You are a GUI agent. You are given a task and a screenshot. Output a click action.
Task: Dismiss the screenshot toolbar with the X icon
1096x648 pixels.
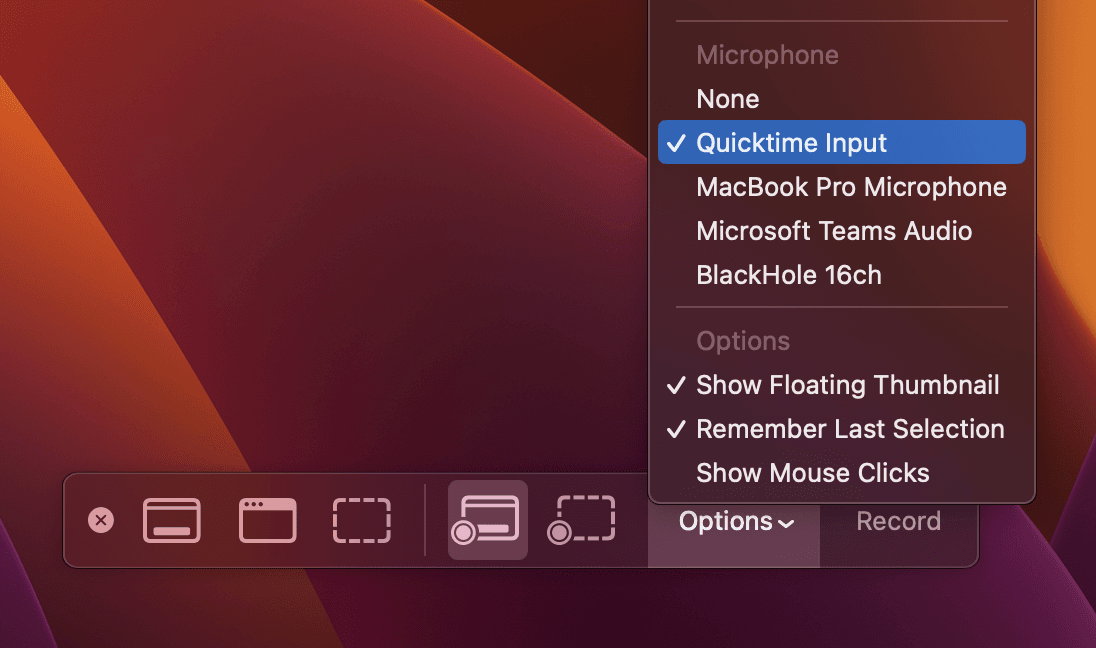(99, 520)
